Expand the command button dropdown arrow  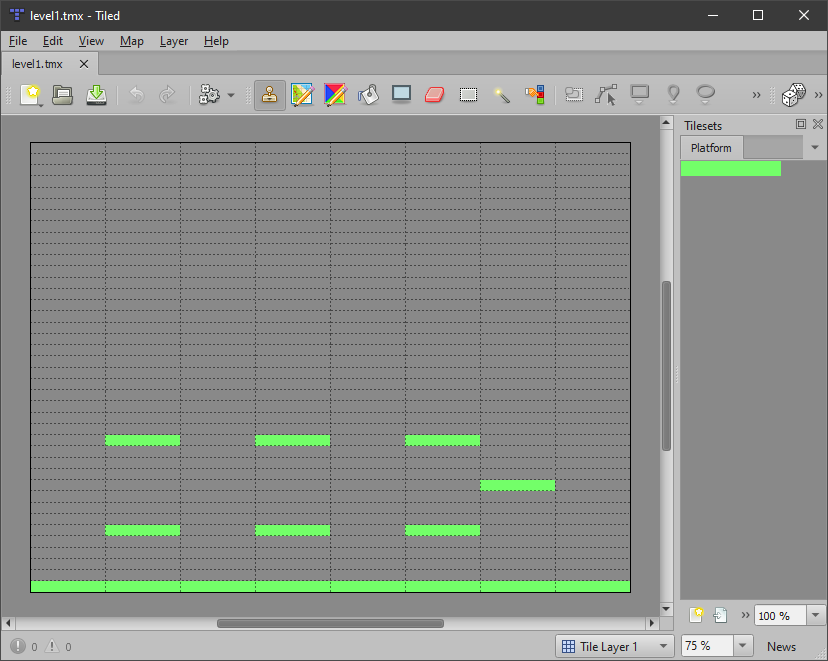(x=231, y=96)
